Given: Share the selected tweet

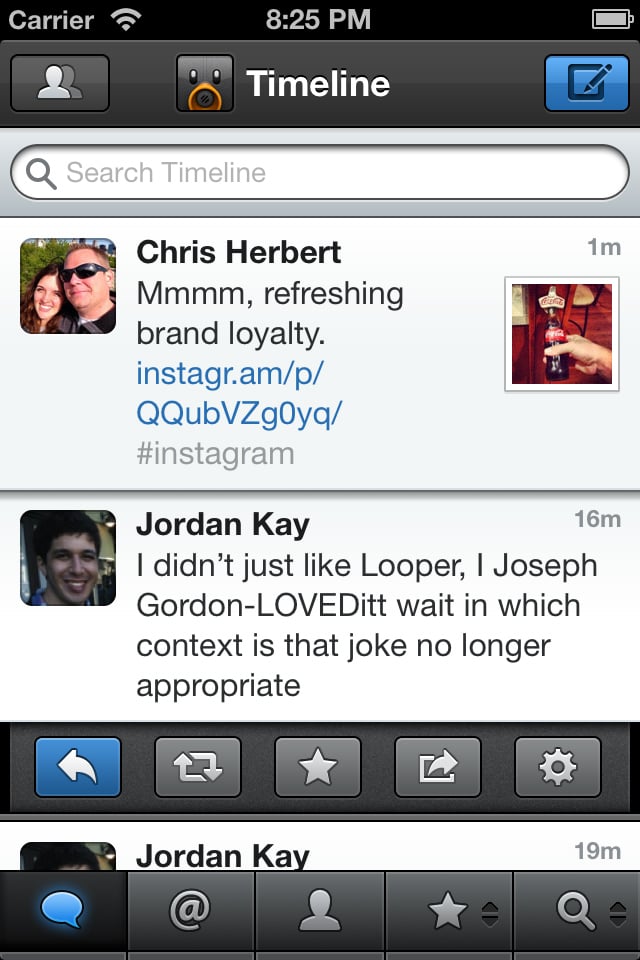Looking at the screenshot, I should [438, 767].
